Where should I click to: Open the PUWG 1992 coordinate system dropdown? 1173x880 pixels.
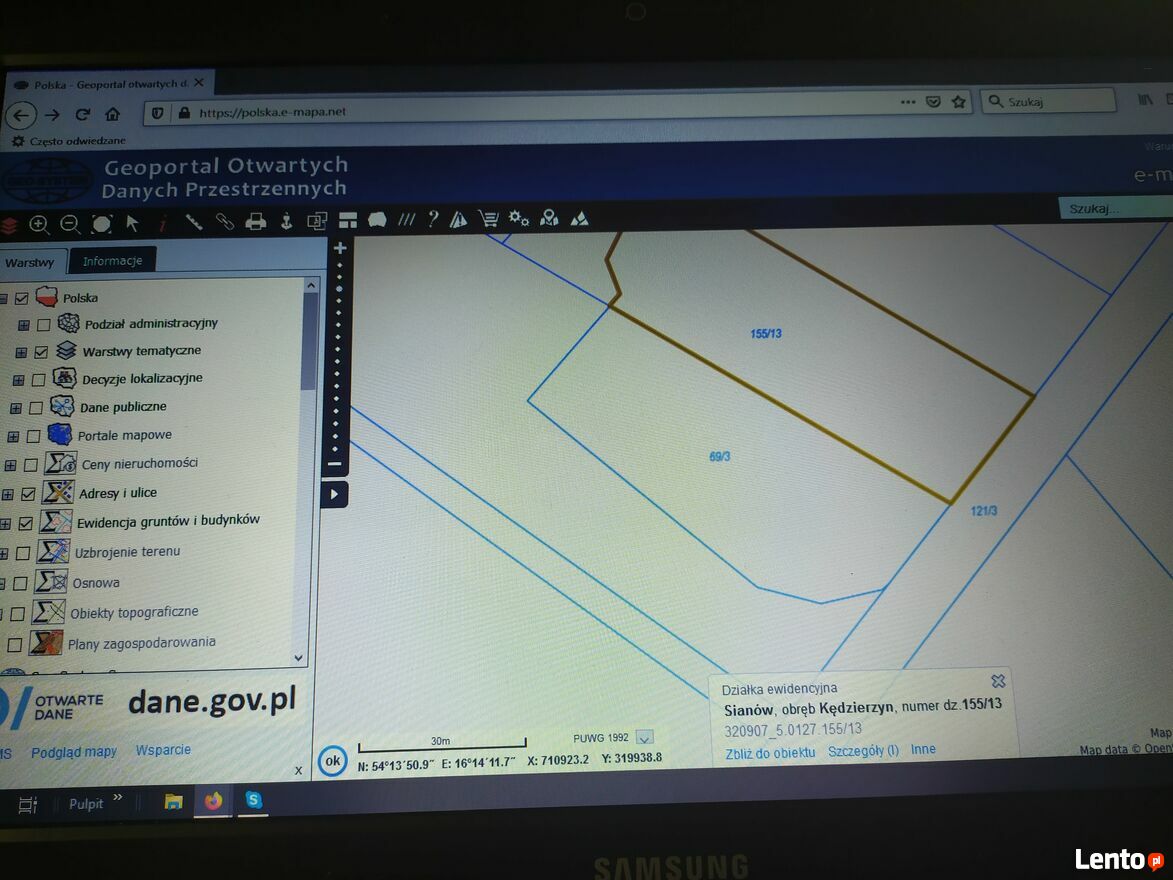coord(645,738)
